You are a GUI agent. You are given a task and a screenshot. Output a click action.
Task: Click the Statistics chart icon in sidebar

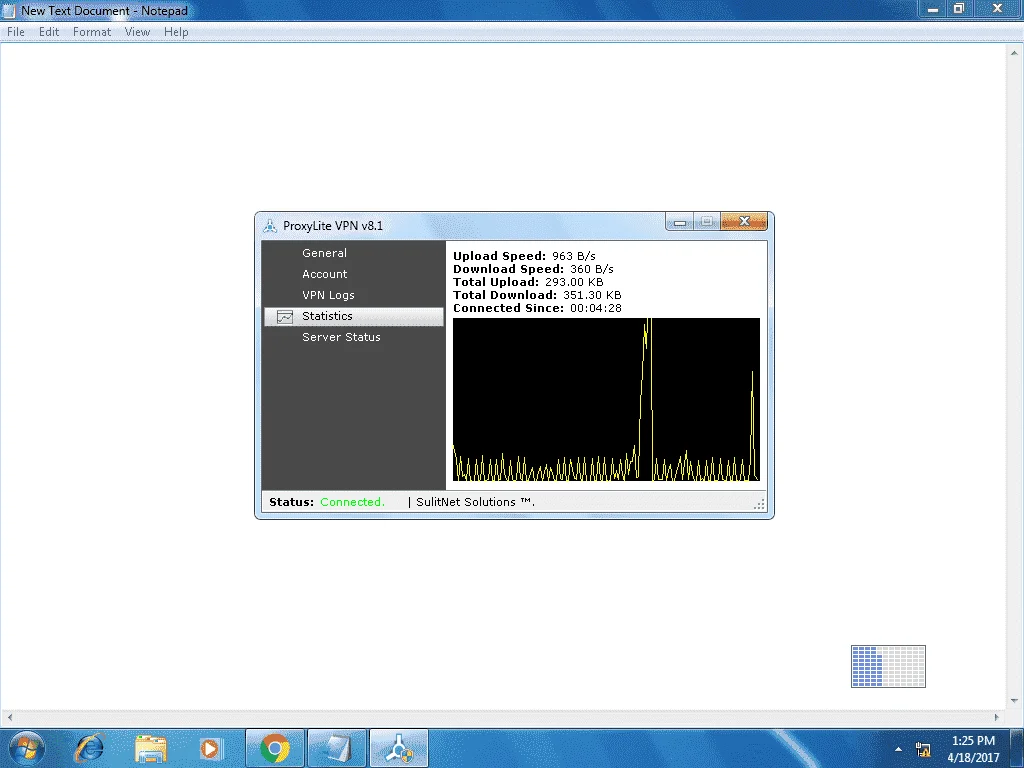pyautogui.click(x=285, y=317)
